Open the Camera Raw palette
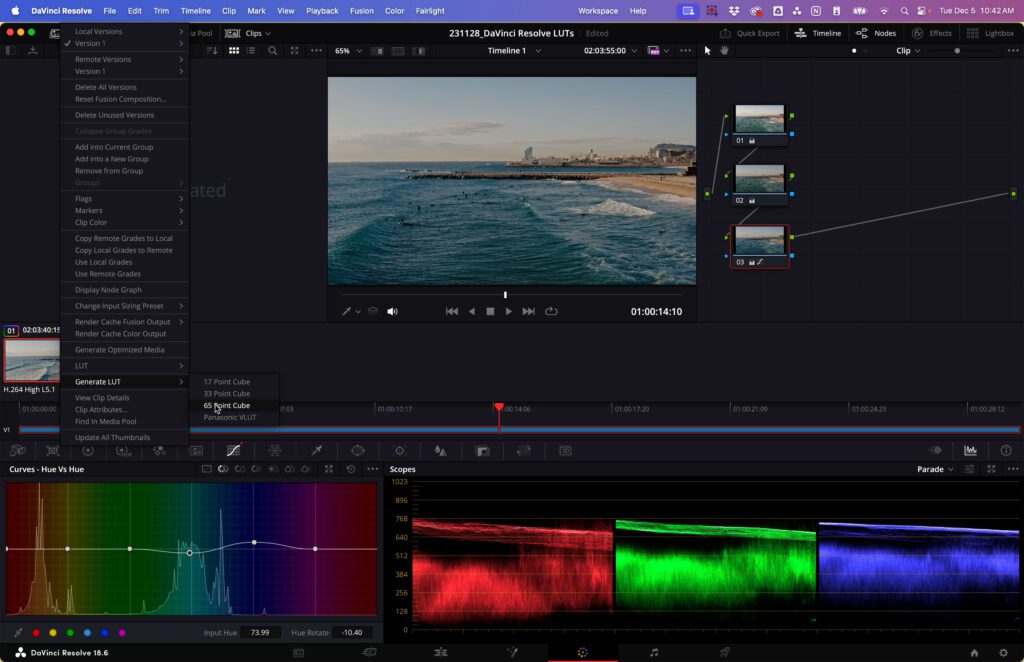The height and width of the screenshot is (662, 1024). pos(18,450)
